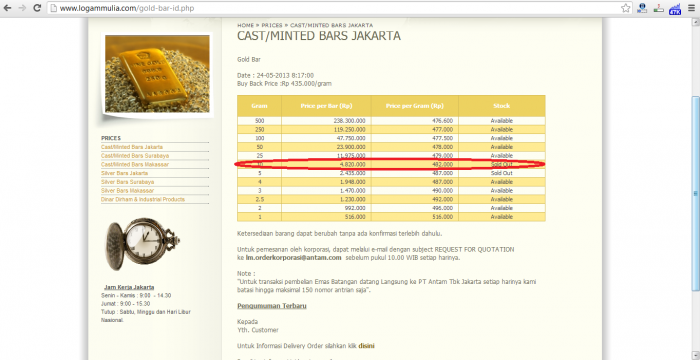Click the PRICES breadcrumb link
The width and height of the screenshot is (700, 360).
click(272, 25)
